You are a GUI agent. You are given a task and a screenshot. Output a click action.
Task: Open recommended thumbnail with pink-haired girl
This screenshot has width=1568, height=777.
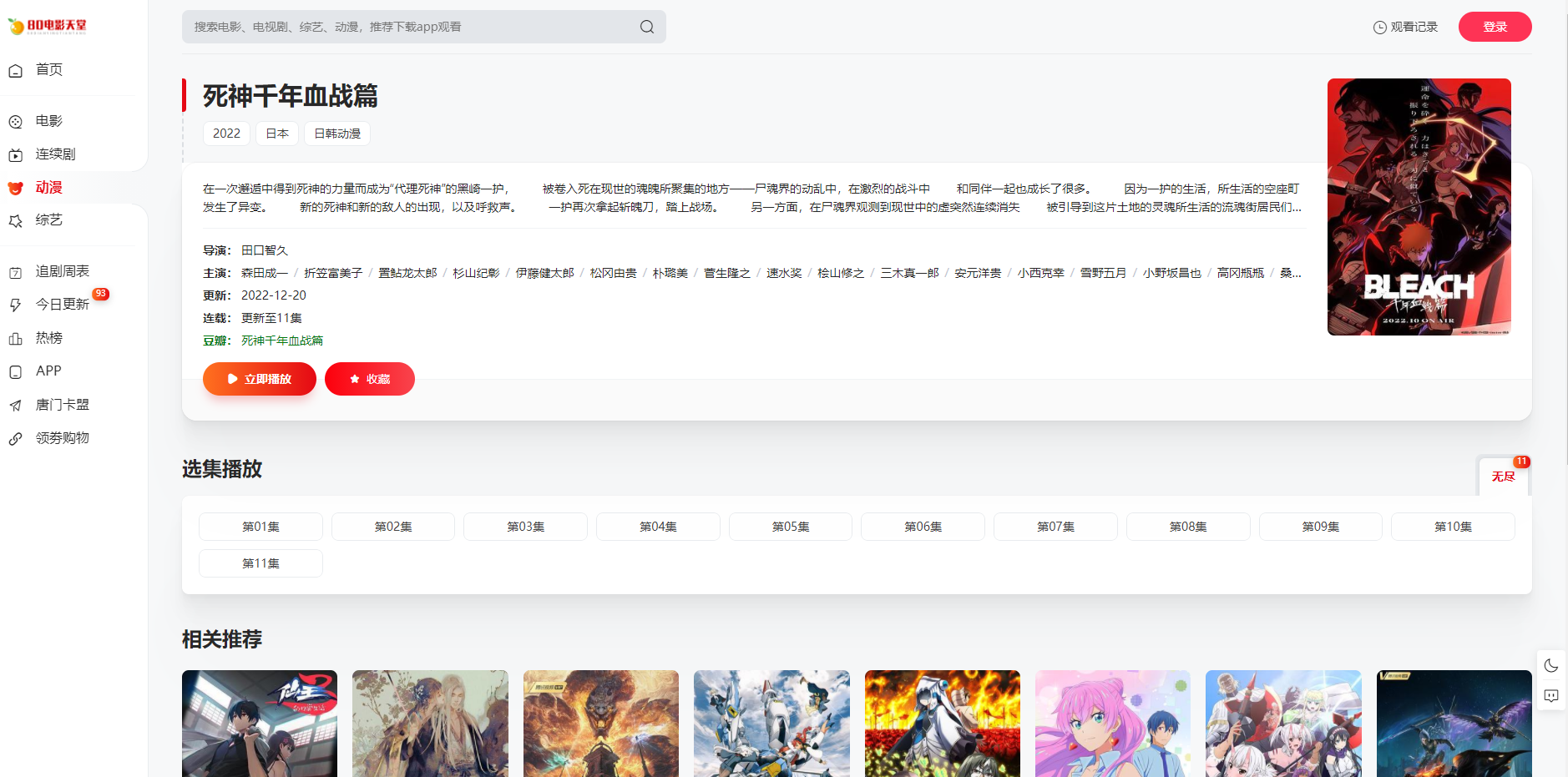tap(1113, 724)
